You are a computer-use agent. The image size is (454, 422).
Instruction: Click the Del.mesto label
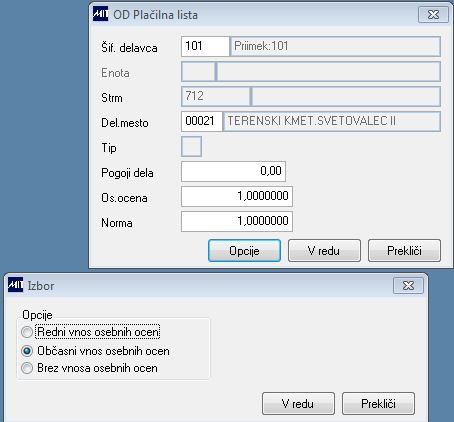pyautogui.click(x=125, y=123)
